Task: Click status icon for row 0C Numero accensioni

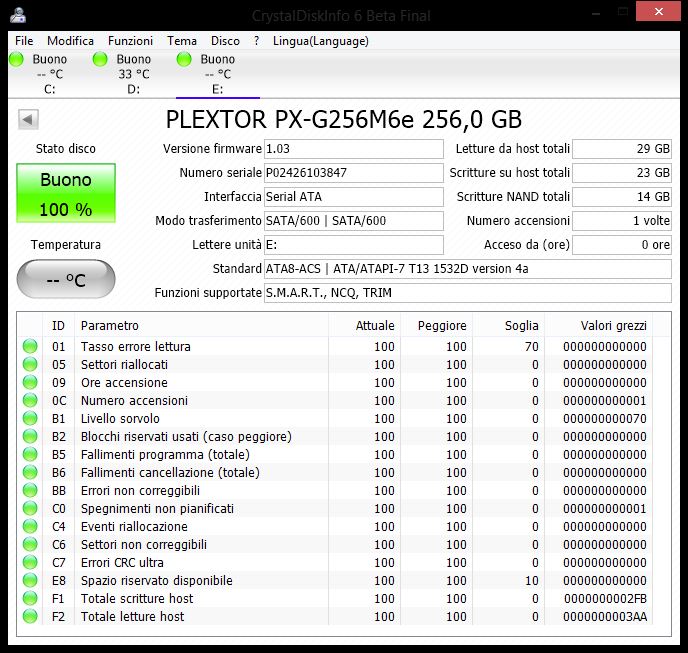Action: [30, 400]
